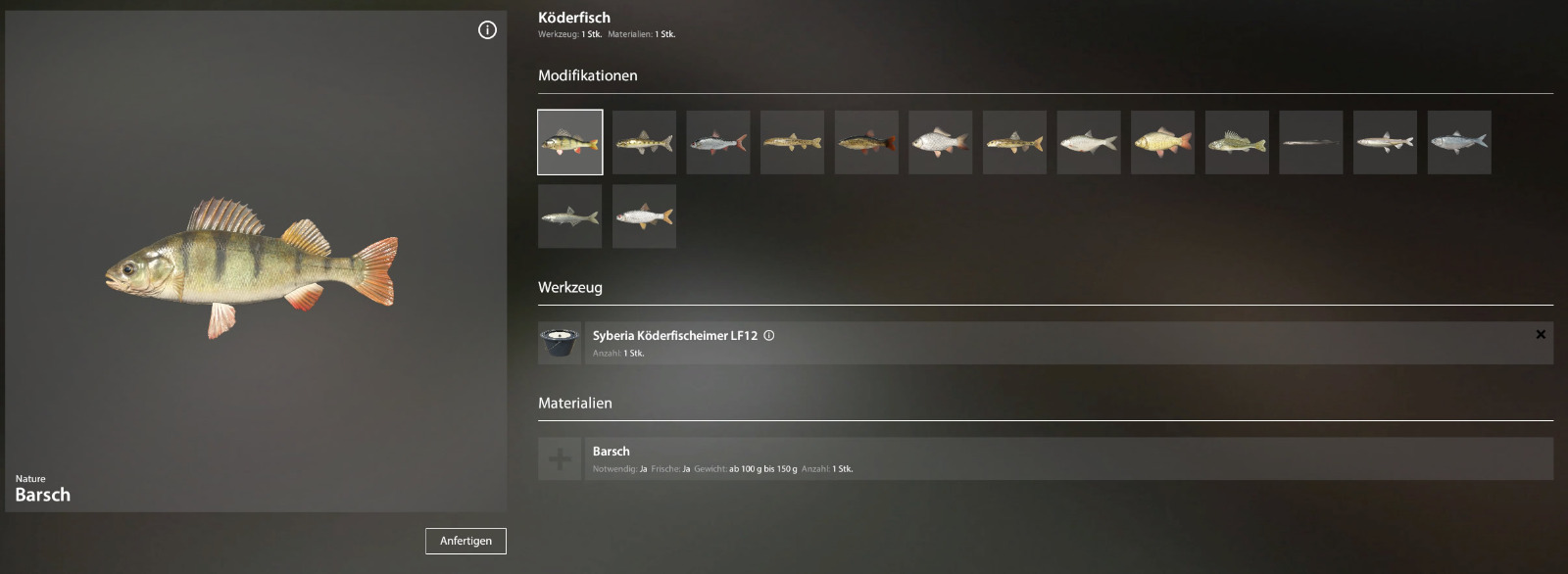Choose the white fish with orange fins, second row
The height and width of the screenshot is (574, 1568).
pyautogui.click(x=644, y=216)
